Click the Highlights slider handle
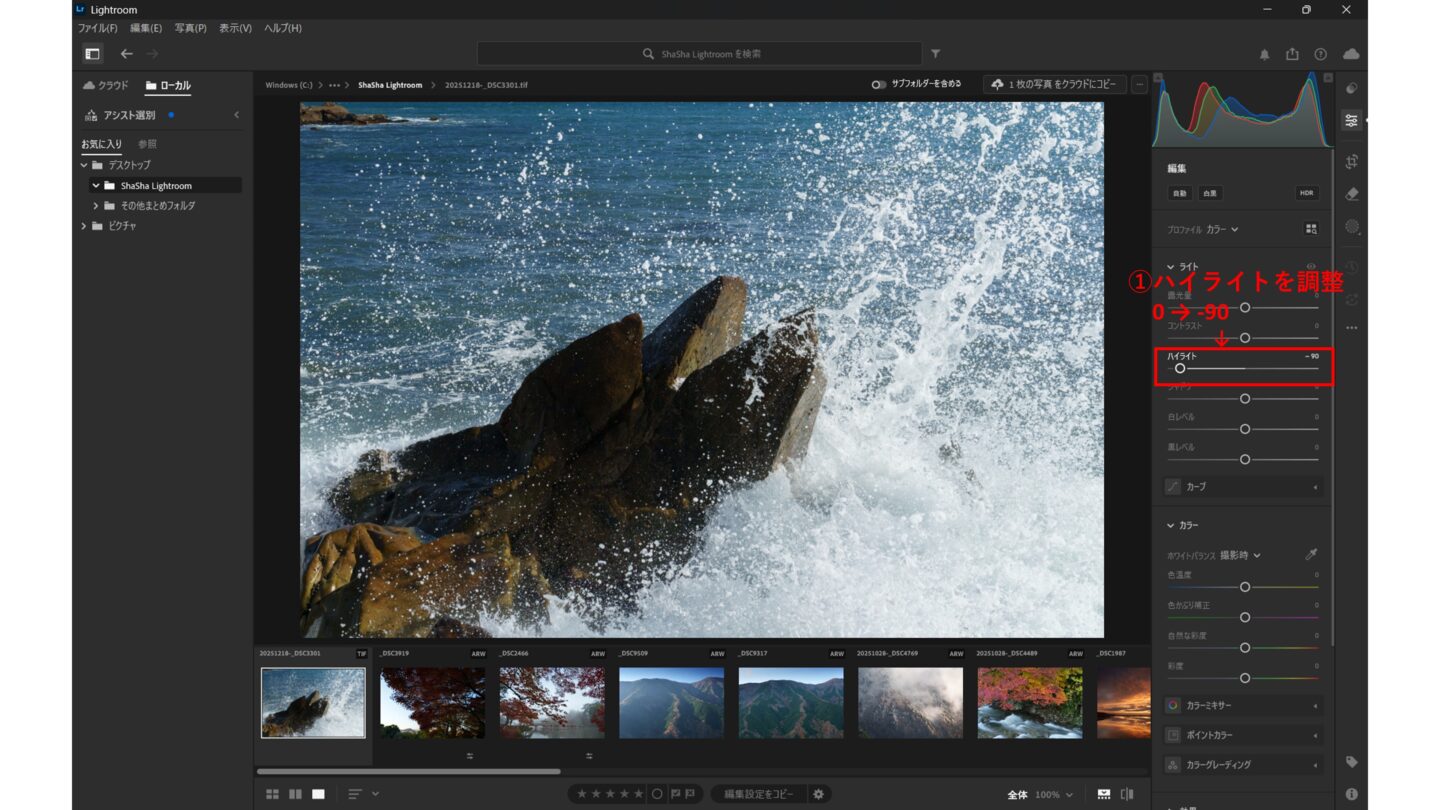The width and height of the screenshot is (1440, 810). 1180,369
